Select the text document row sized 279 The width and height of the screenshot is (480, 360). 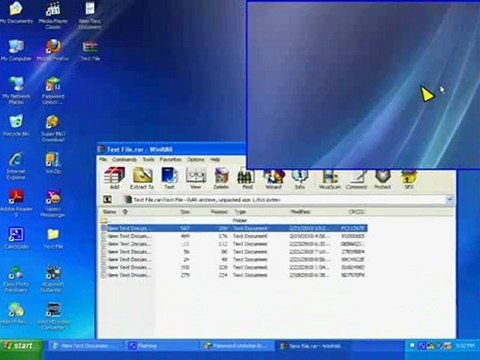(233, 275)
